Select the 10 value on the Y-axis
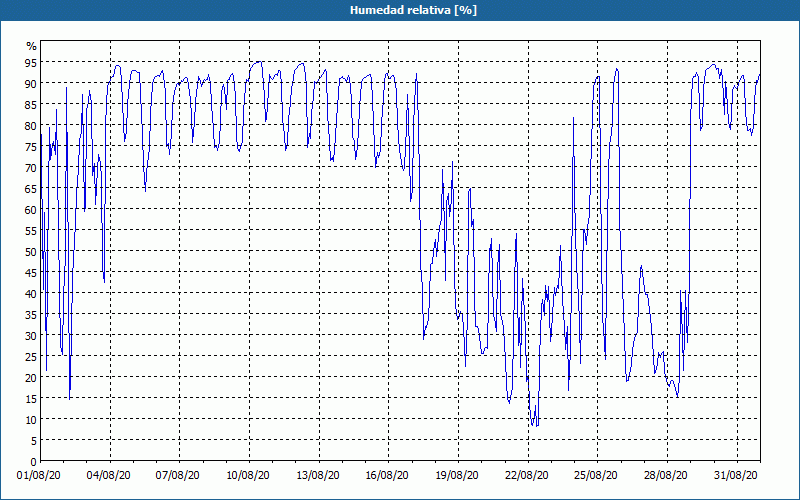The width and height of the screenshot is (800, 500). click(31, 419)
